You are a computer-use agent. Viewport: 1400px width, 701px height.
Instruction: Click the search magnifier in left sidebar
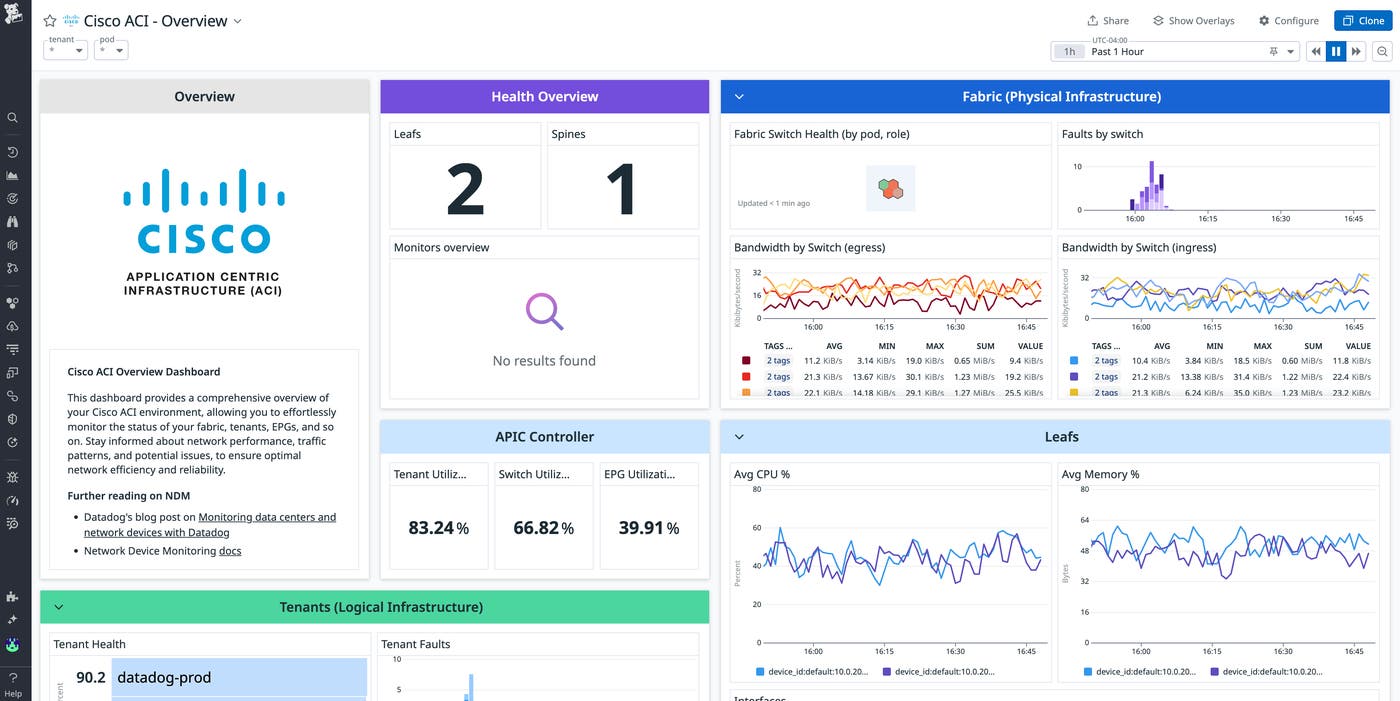[x=13, y=118]
